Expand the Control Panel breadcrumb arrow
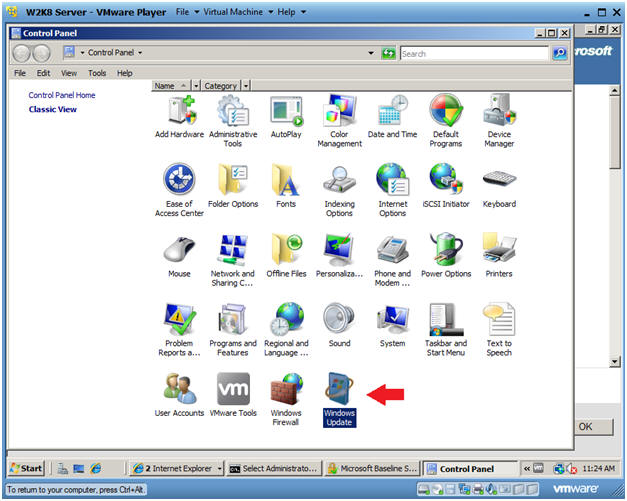The height and width of the screenshot is (501, 627). tap(140, 53)
